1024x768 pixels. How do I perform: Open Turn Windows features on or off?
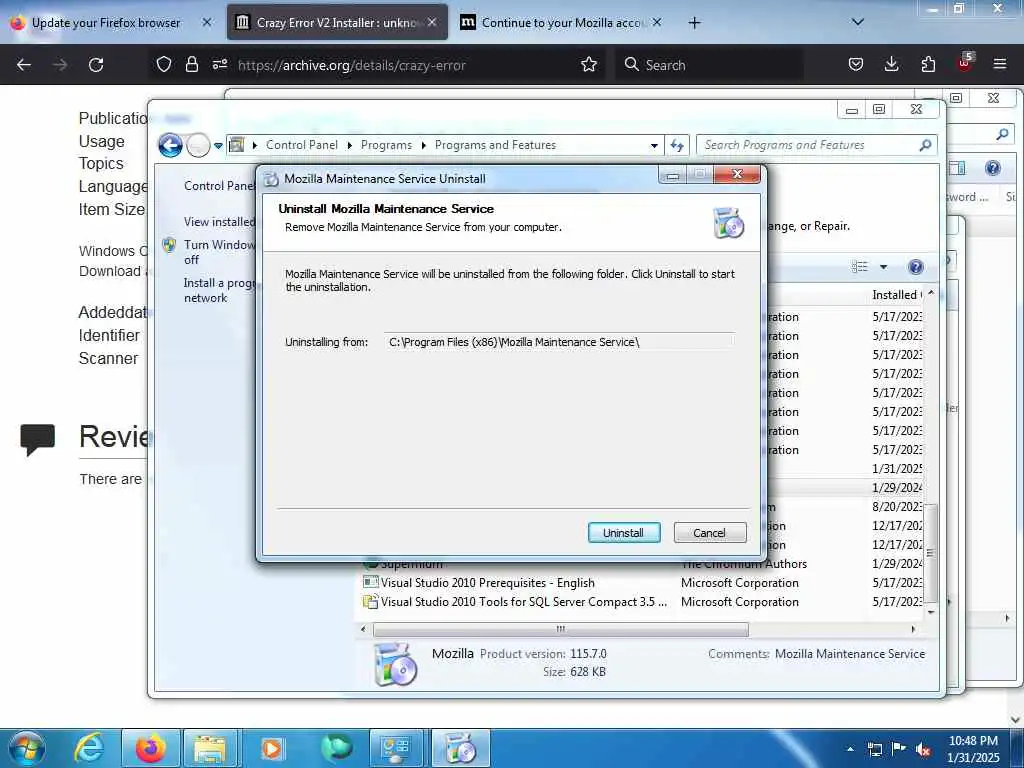click(x=219, y=252)
